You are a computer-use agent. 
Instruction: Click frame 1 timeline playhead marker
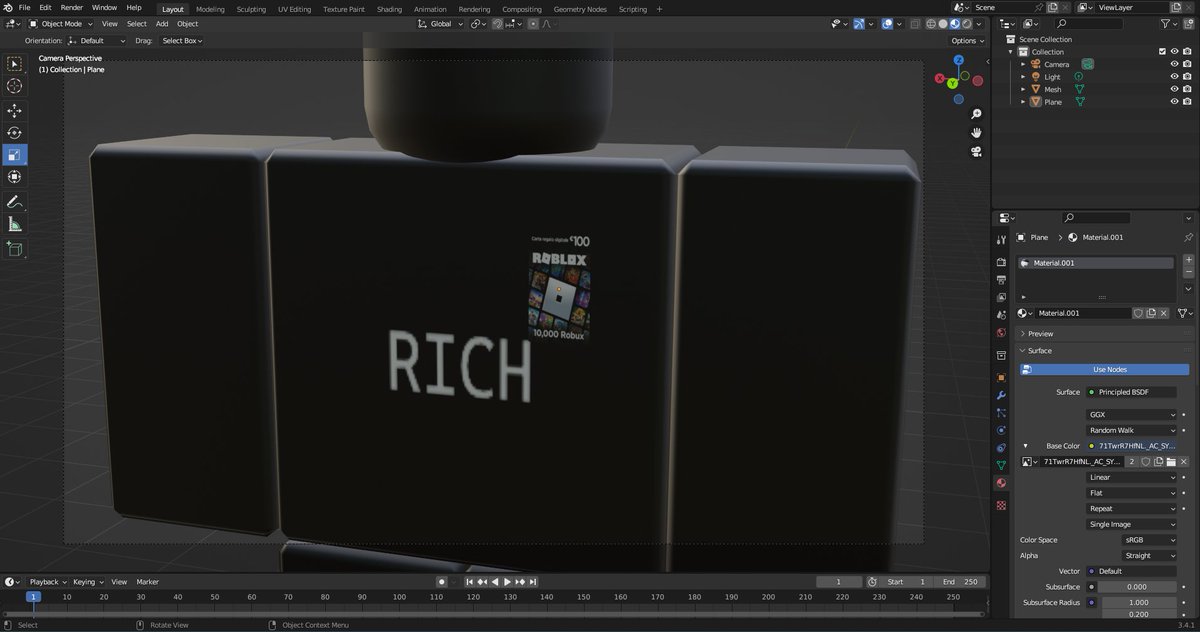(x=32, y=597)
